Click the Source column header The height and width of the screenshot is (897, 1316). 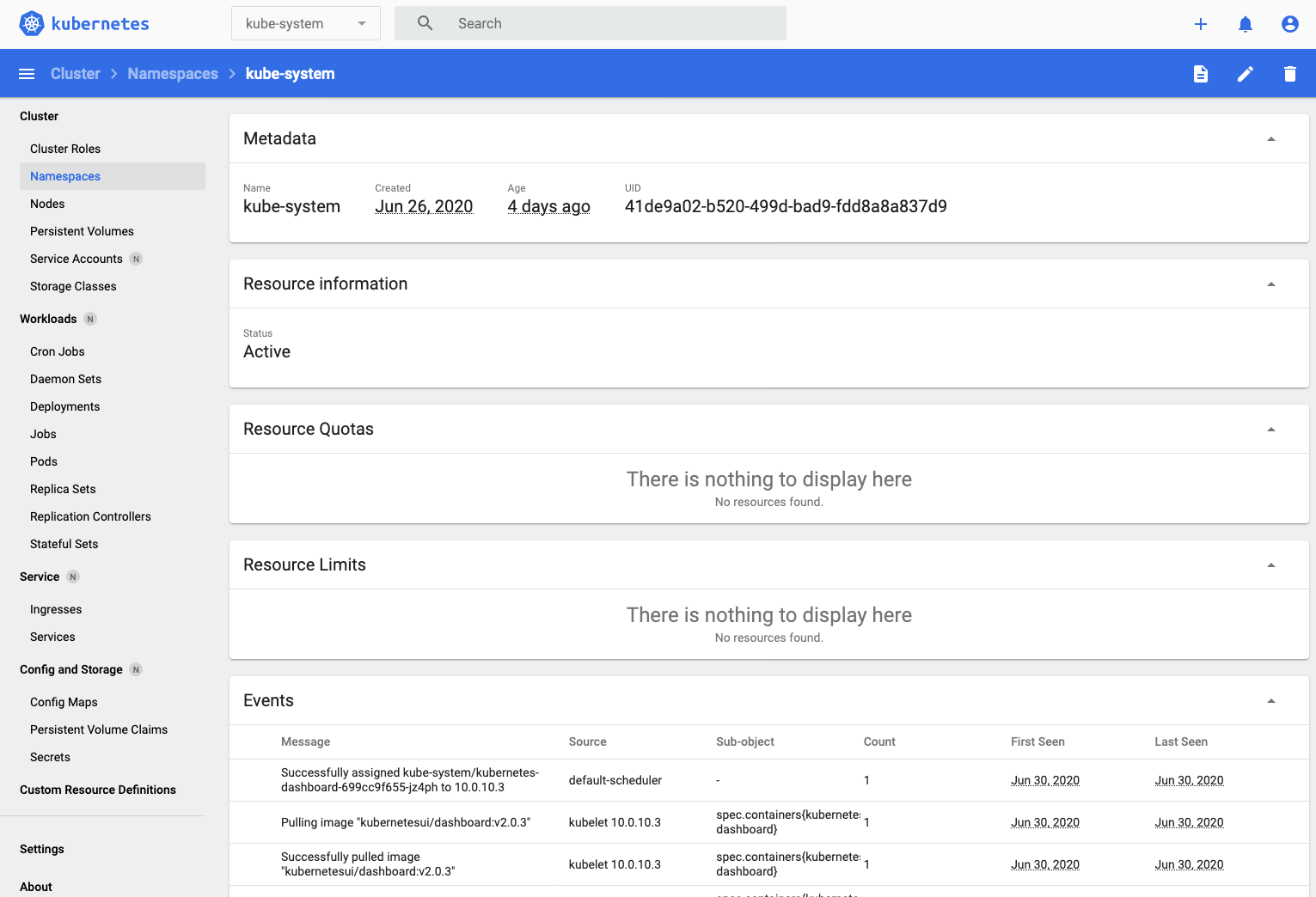(x=588, y=741)
